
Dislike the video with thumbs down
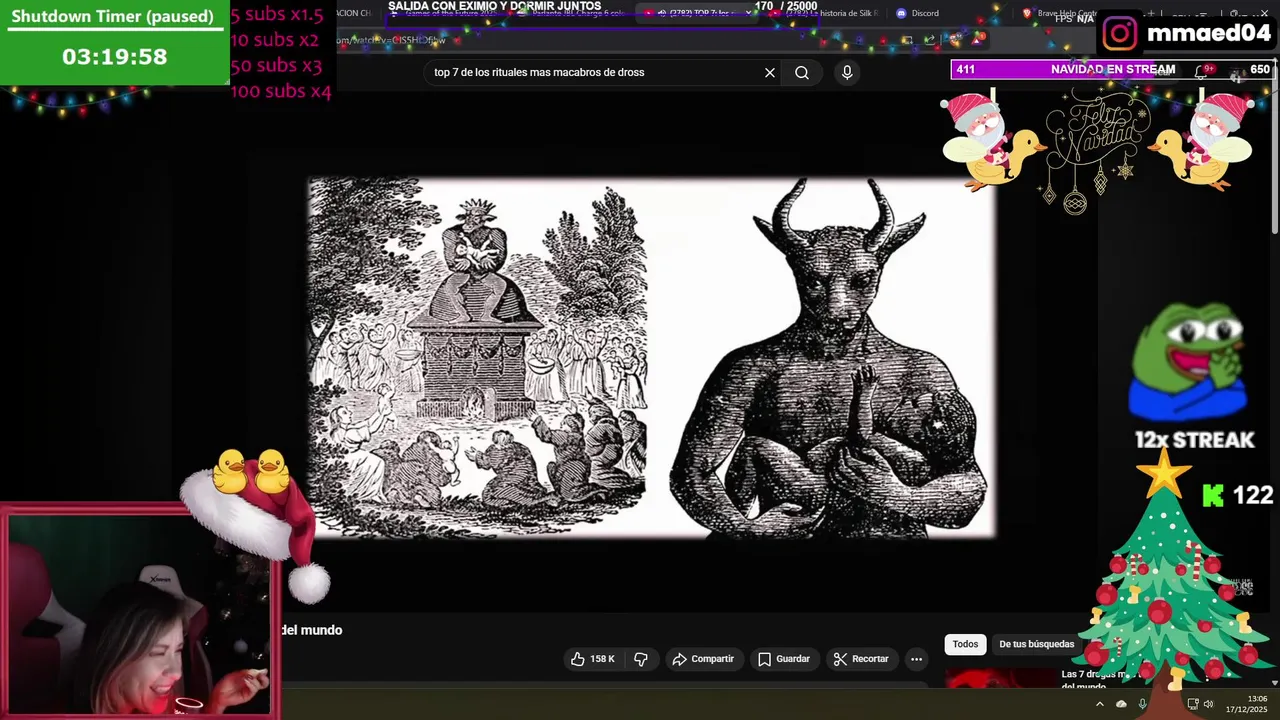(641, 659)
